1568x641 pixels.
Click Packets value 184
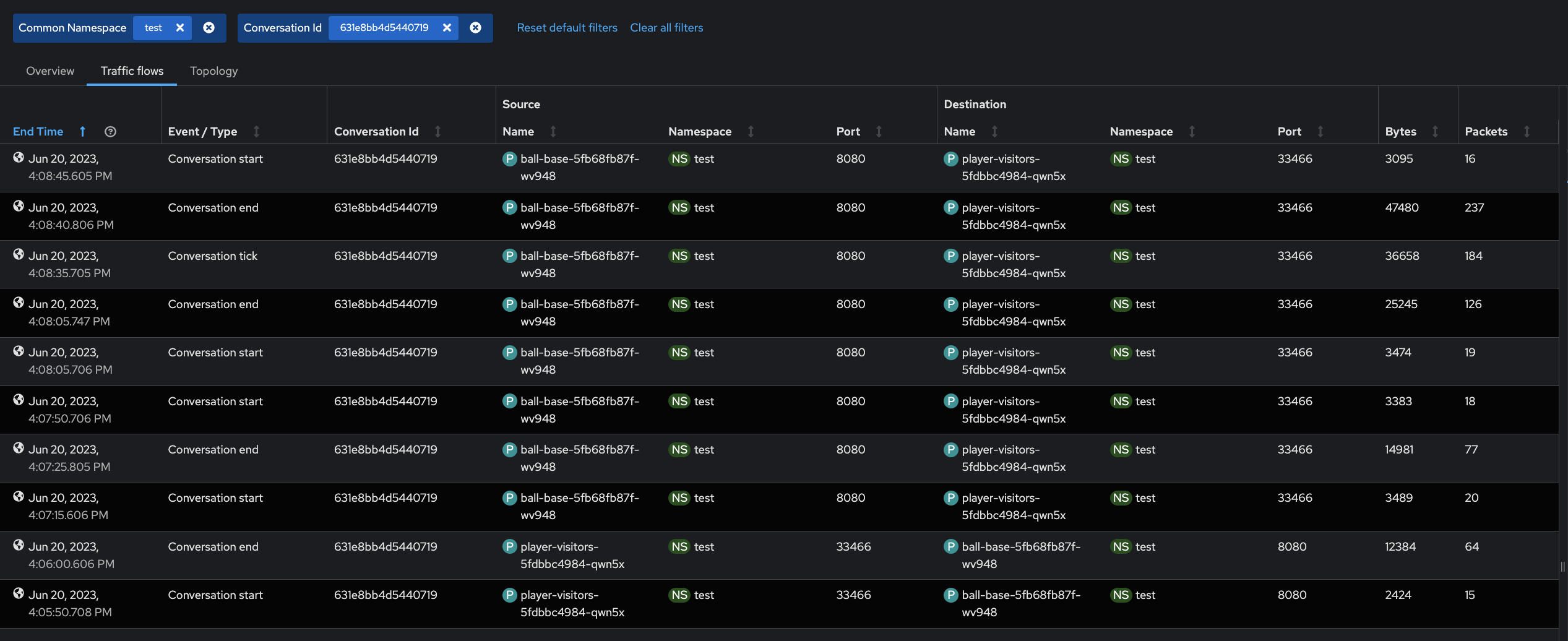[x=1473, y=256]
